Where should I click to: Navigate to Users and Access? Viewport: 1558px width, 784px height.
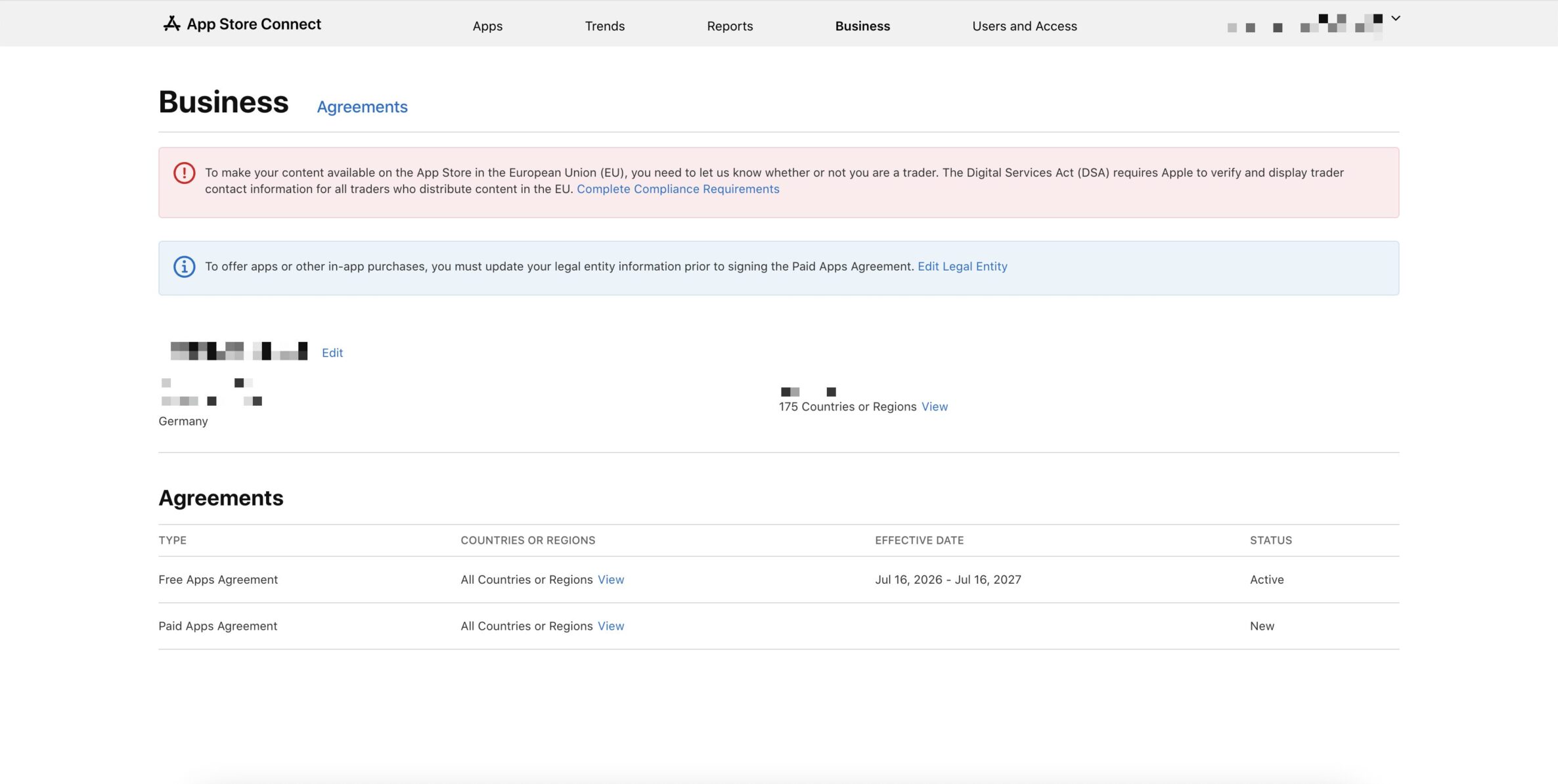1024,26
